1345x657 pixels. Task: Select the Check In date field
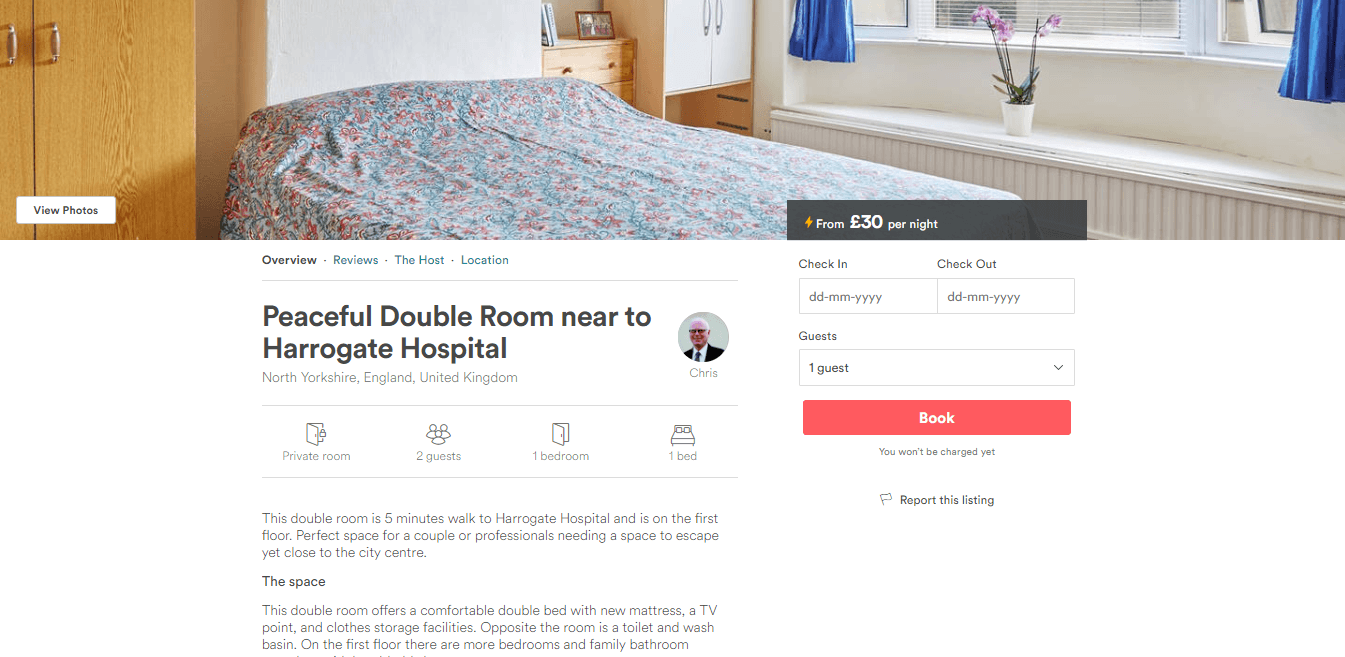click(x=868, y=297)
